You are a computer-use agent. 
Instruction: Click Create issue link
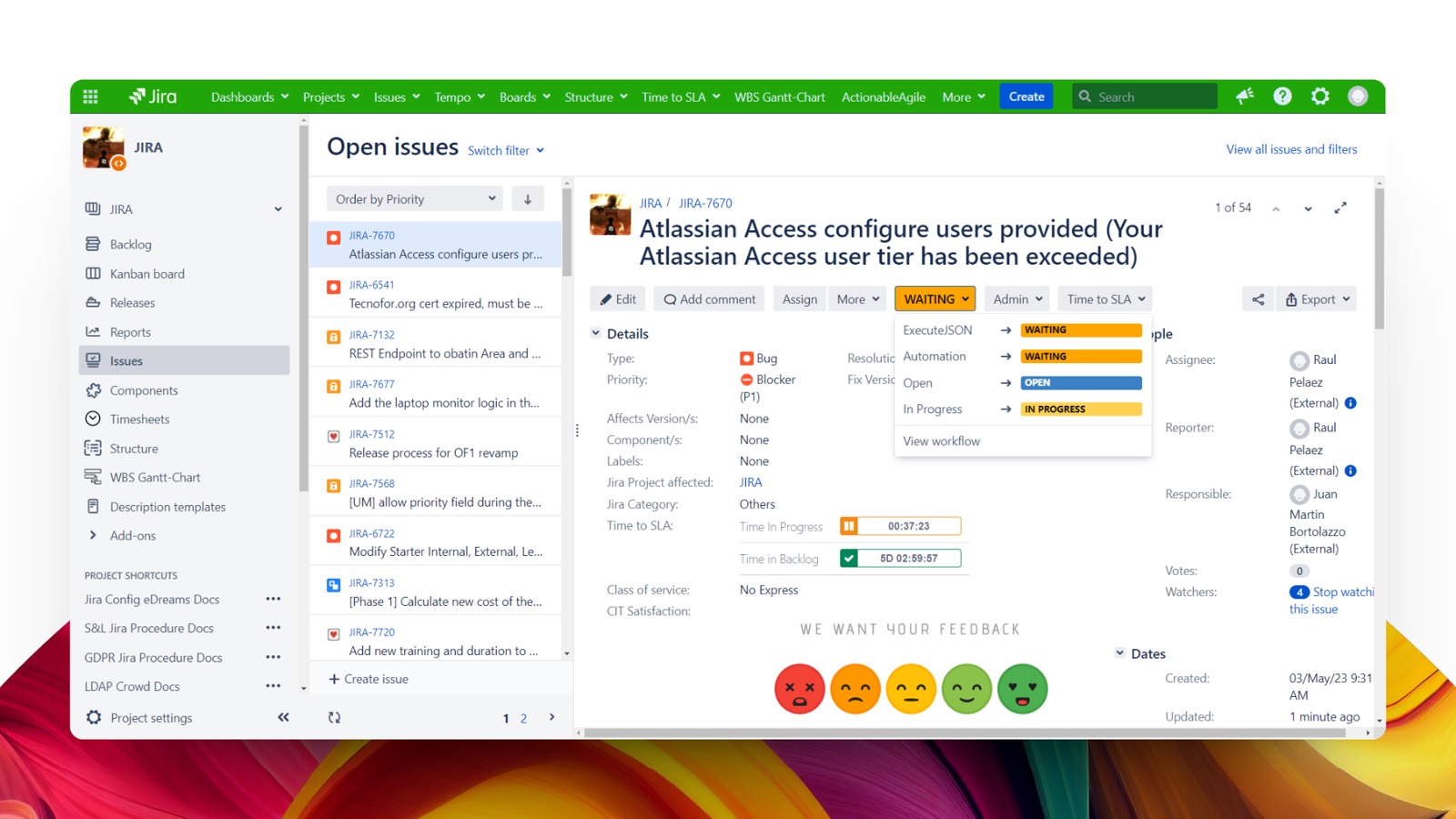(x=369, y=679)
